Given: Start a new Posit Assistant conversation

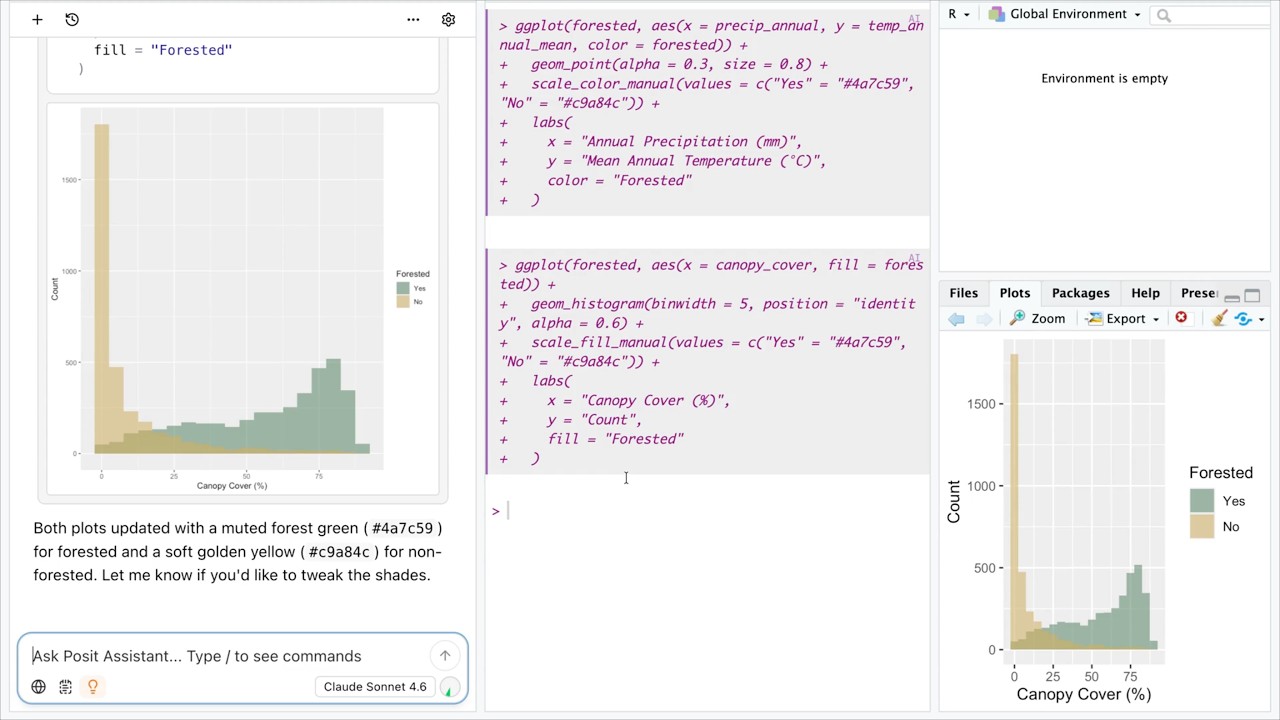Looking at the screenshot, I should (37, 19).
